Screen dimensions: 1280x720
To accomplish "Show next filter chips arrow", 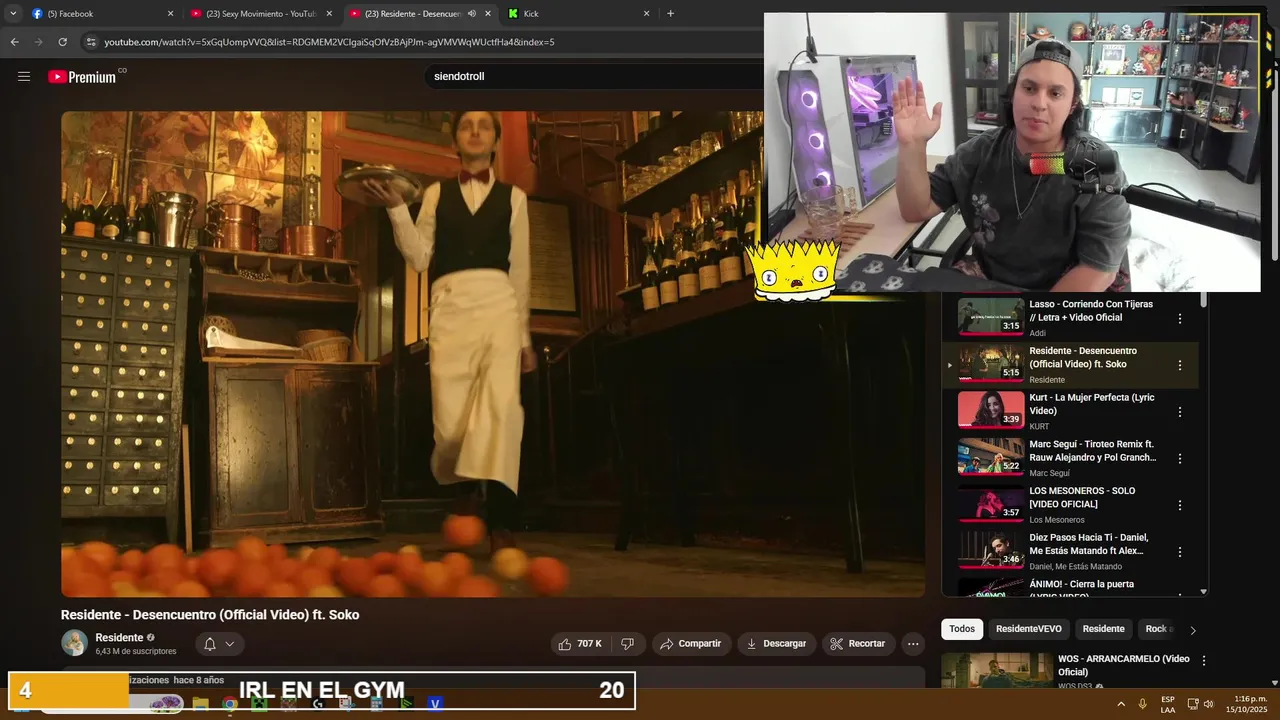I will (1192, 630).
